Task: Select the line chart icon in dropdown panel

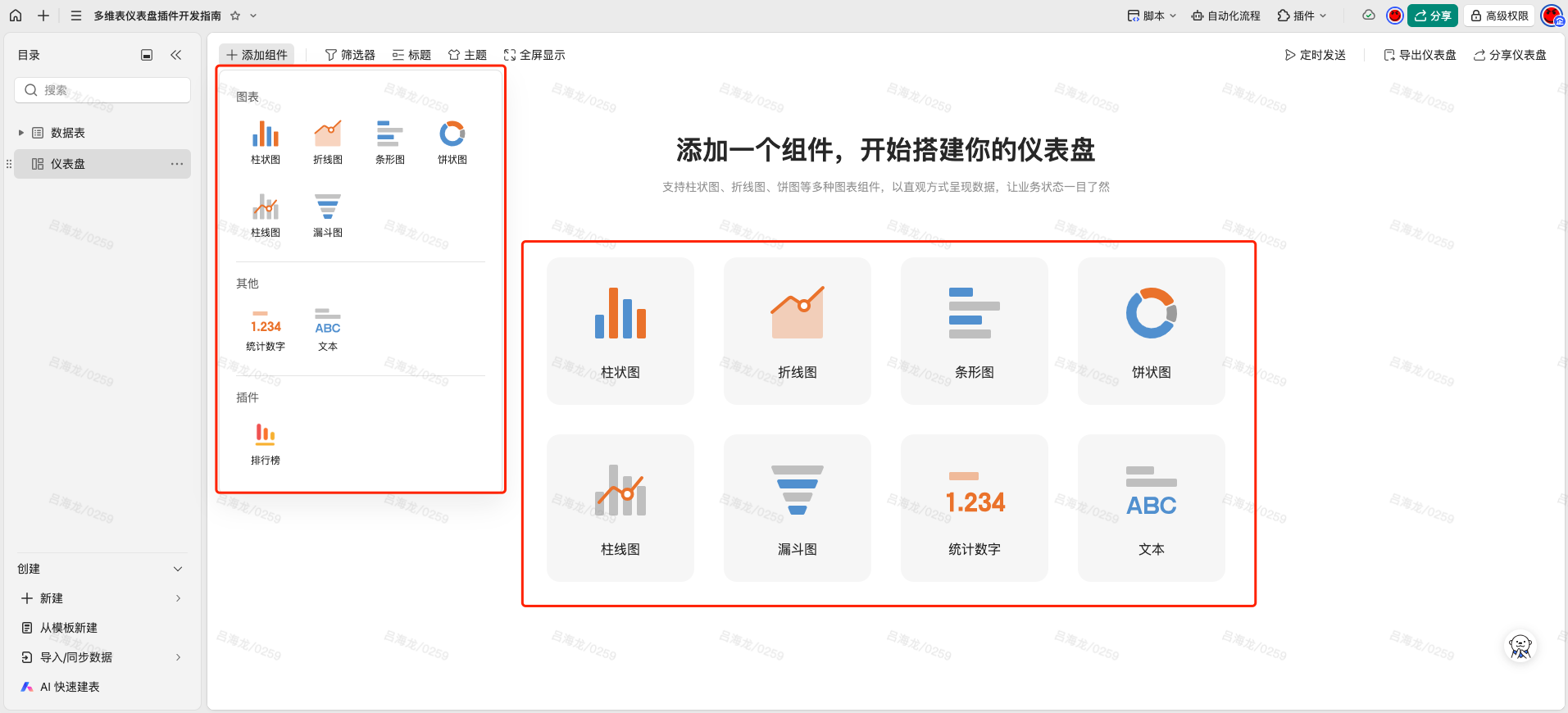Action: point(327,134)
